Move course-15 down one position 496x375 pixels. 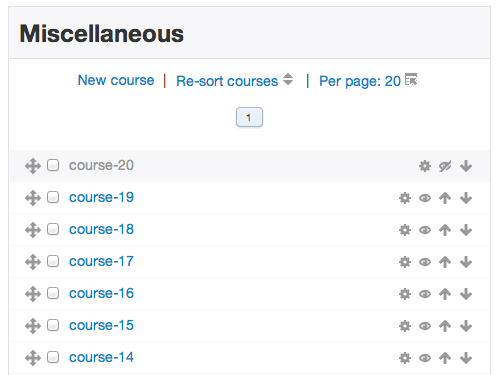point(466,326)
